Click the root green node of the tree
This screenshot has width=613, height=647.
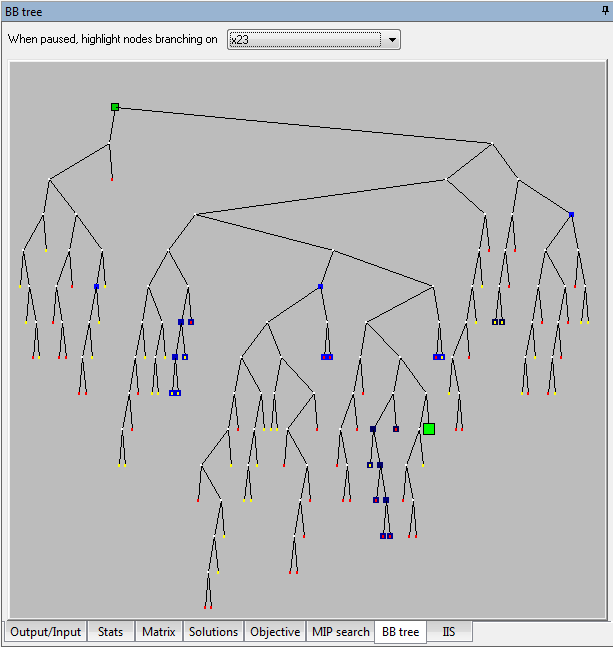[x=115, y=107]
